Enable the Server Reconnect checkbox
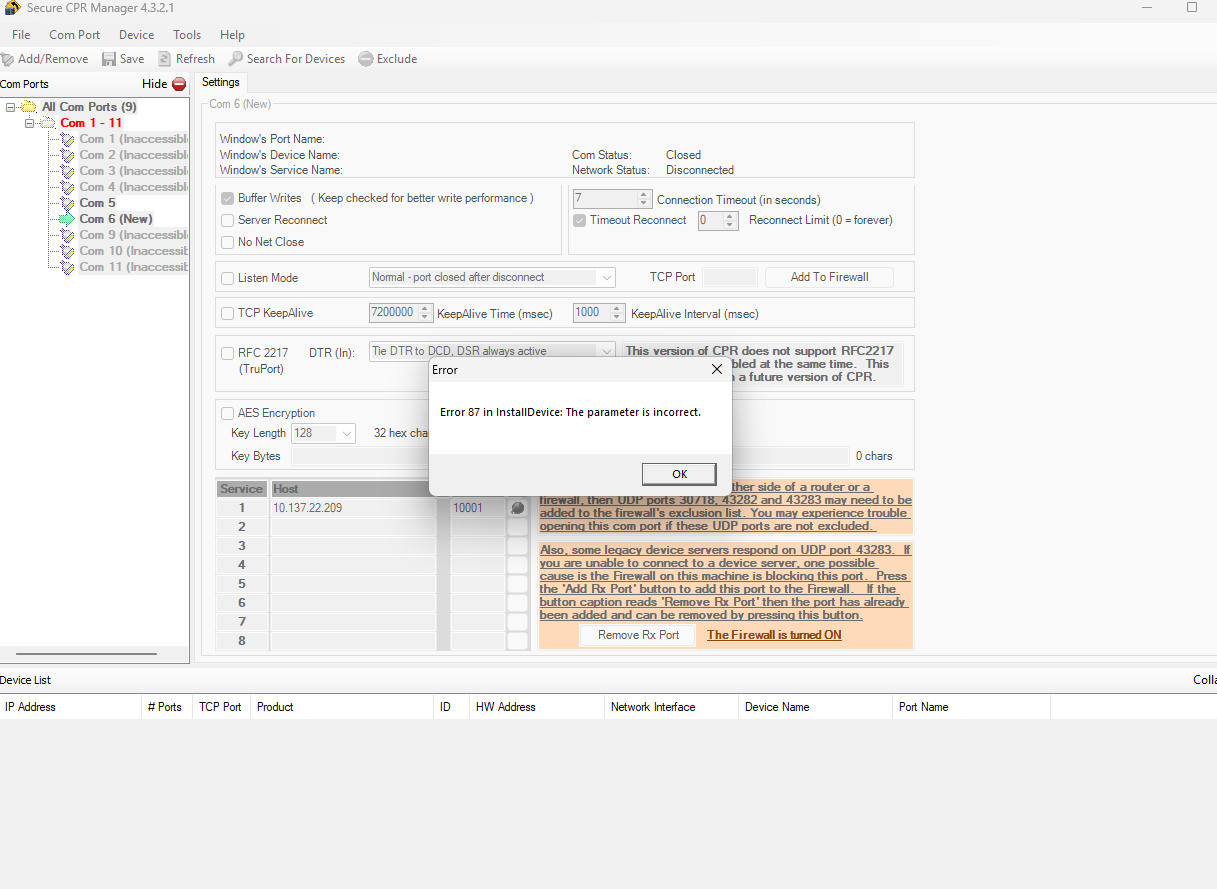Screen dimensions: 1217x889 [x=226, y=220]
